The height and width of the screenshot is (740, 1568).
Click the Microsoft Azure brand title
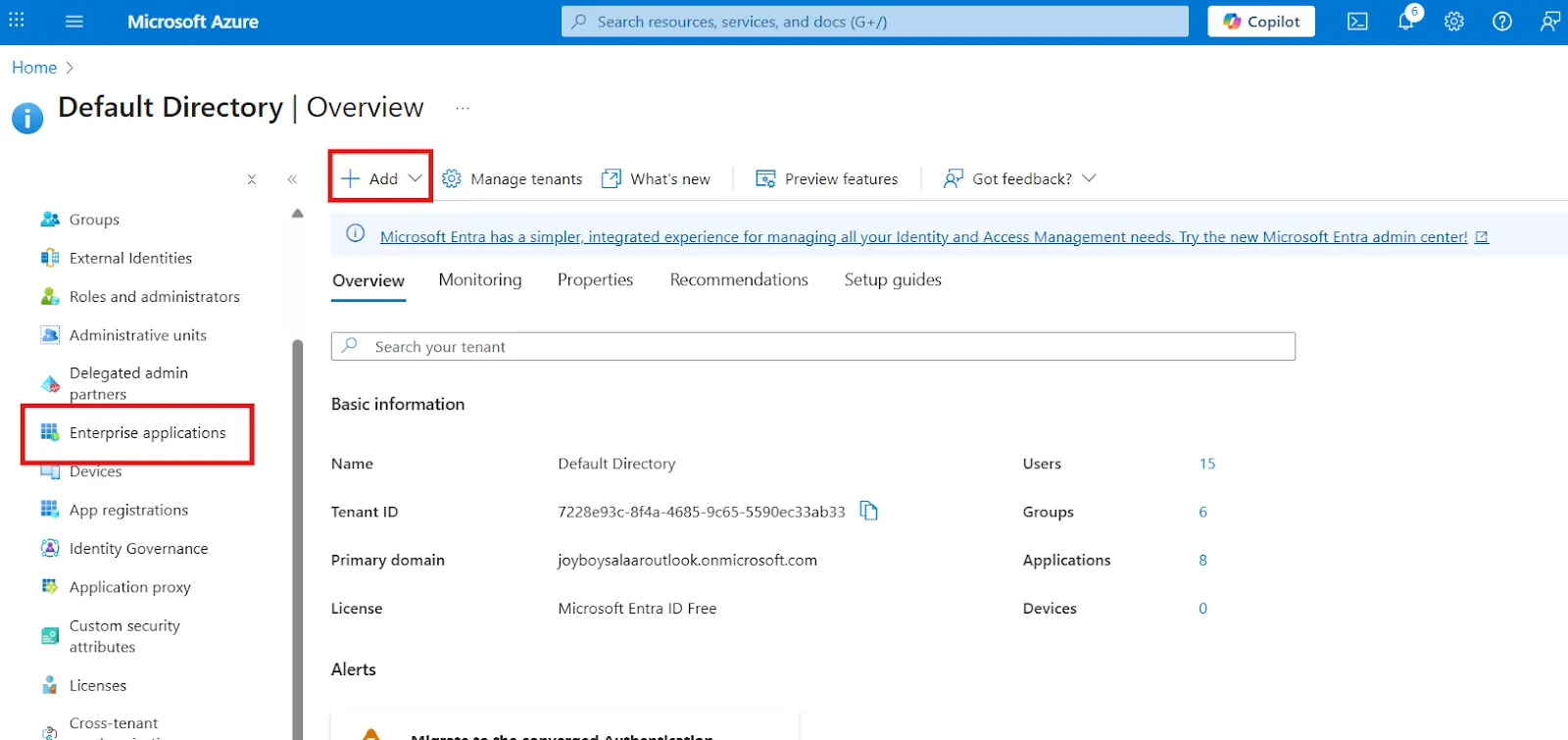193,22
